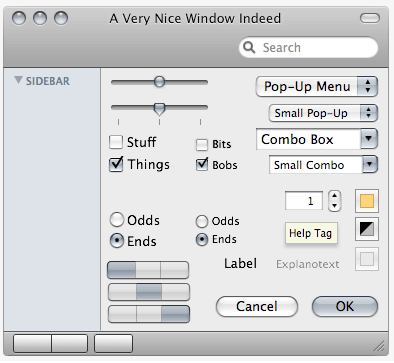Select last segment of bottom segmented control
394x363 pixels.
click(x=175, y=314)
